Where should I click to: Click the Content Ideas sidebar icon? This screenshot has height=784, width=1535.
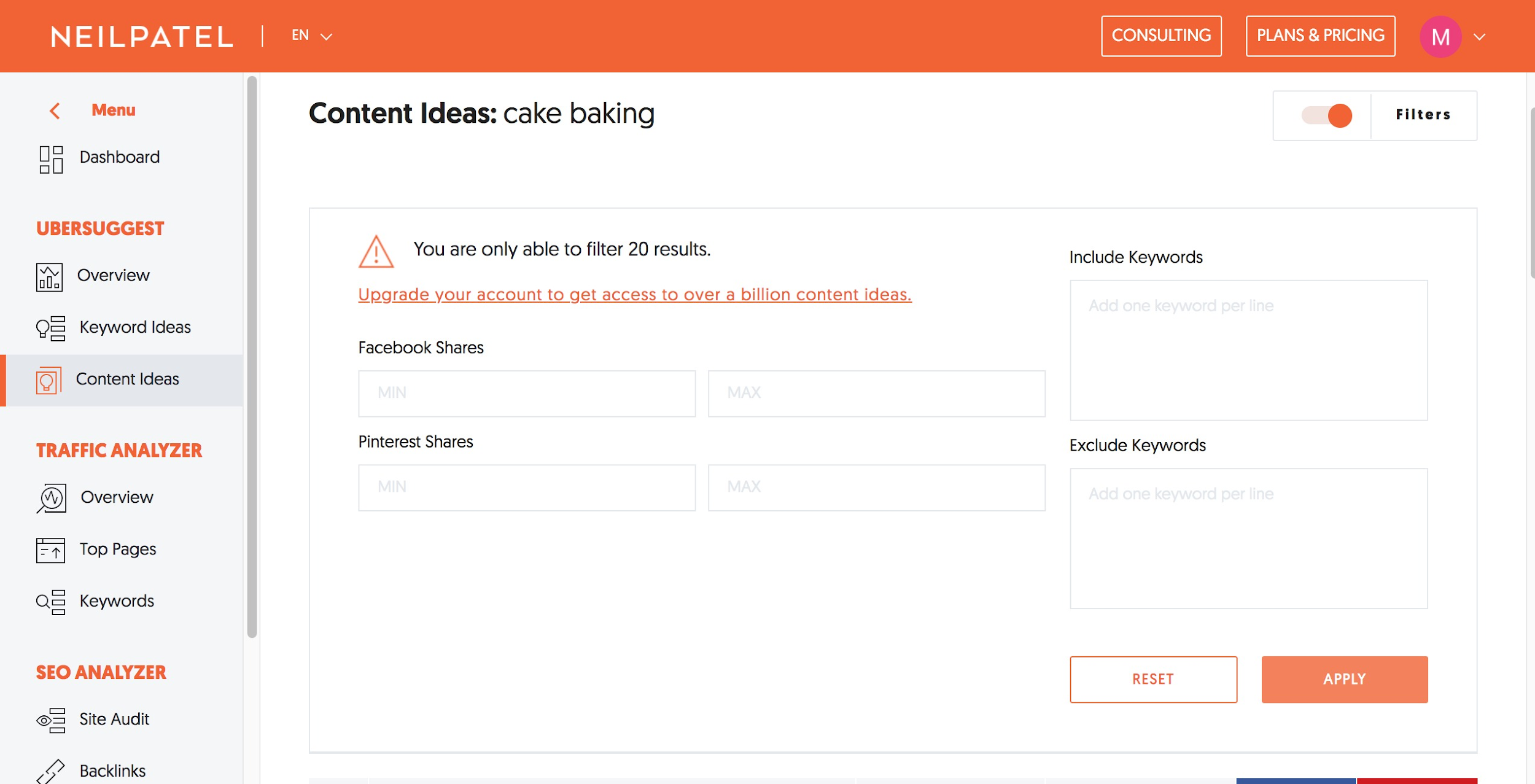pos(48,381)
